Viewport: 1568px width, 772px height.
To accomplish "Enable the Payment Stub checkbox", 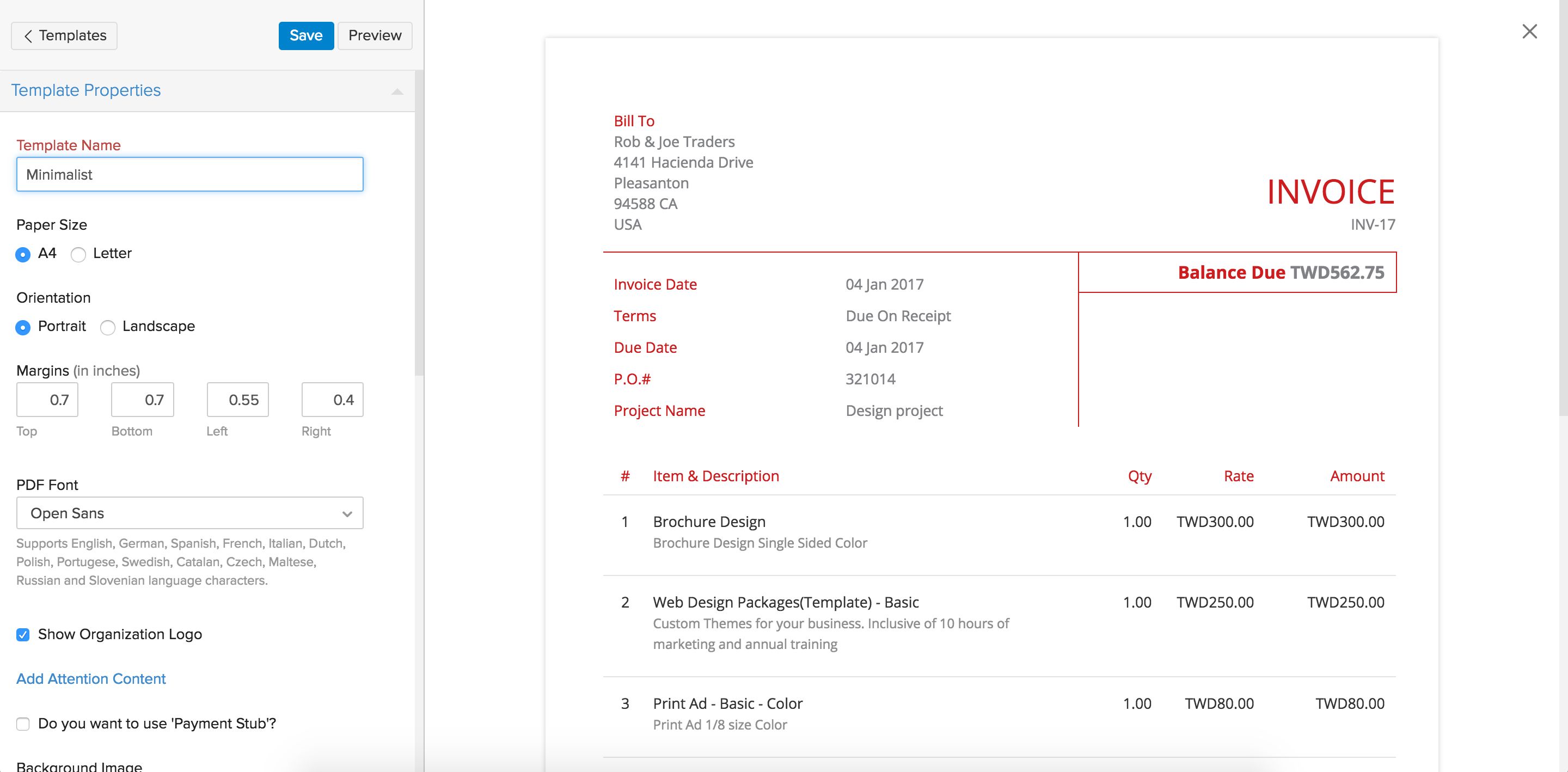I will [23, 724].
